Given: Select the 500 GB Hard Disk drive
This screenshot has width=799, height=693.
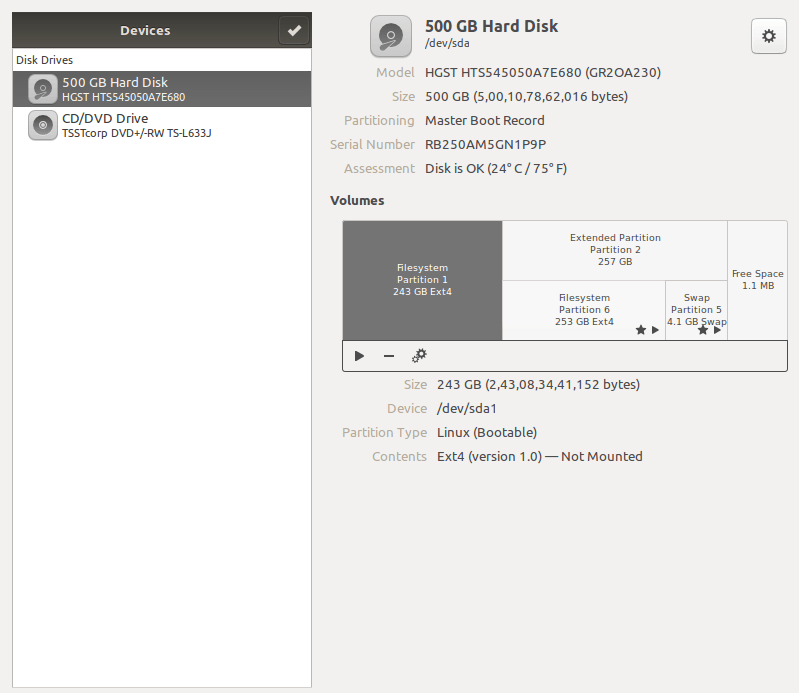Looking at the screenshot, I should [x=160, y=90].
